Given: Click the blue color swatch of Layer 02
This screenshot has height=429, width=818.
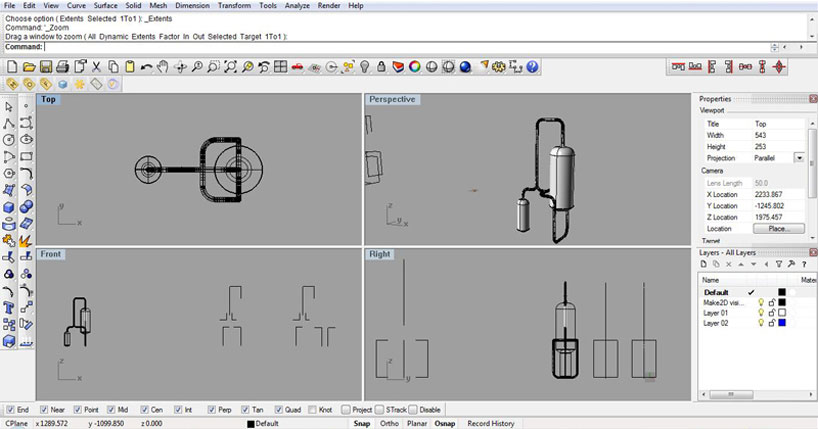Looking at the screenshot, I should [782, 323].
